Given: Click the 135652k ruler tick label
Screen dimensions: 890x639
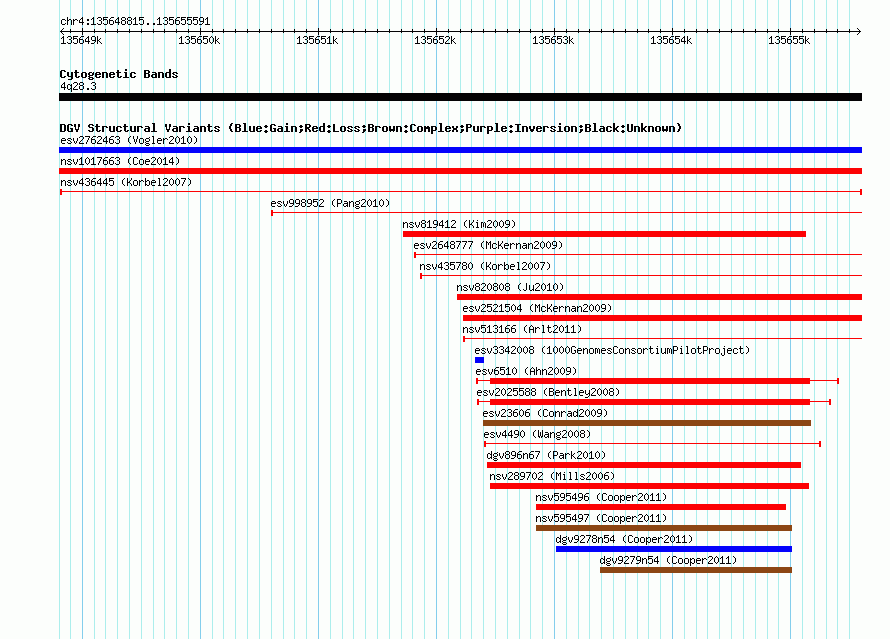Looking at the screenshot, I should click(435, 40).
